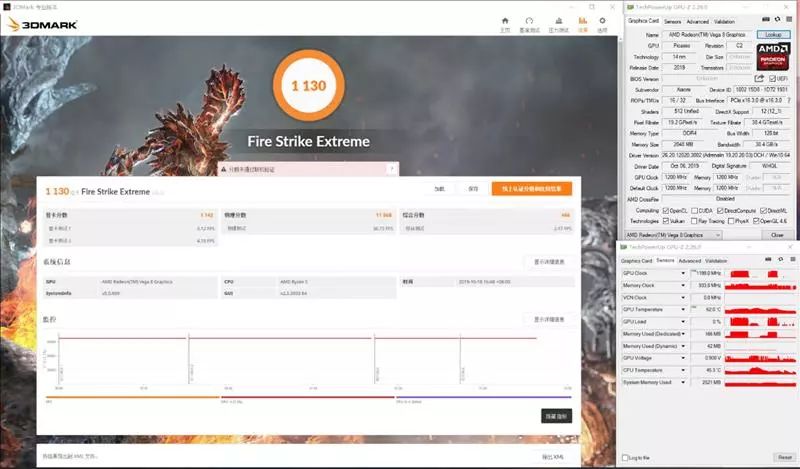This screenshot has height=469, width=800.
Task: Switch to Advanced tab in lower GPU-Z window
Action: point(690,261)
